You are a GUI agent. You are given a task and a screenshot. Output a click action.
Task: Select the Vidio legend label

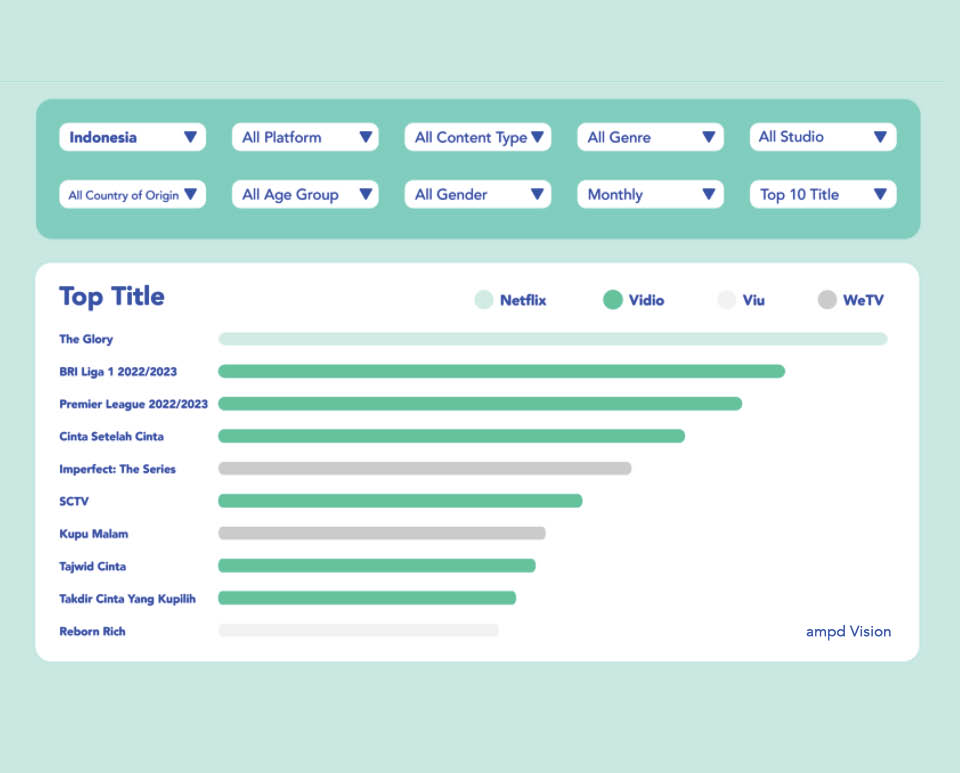tap(647, 301)
